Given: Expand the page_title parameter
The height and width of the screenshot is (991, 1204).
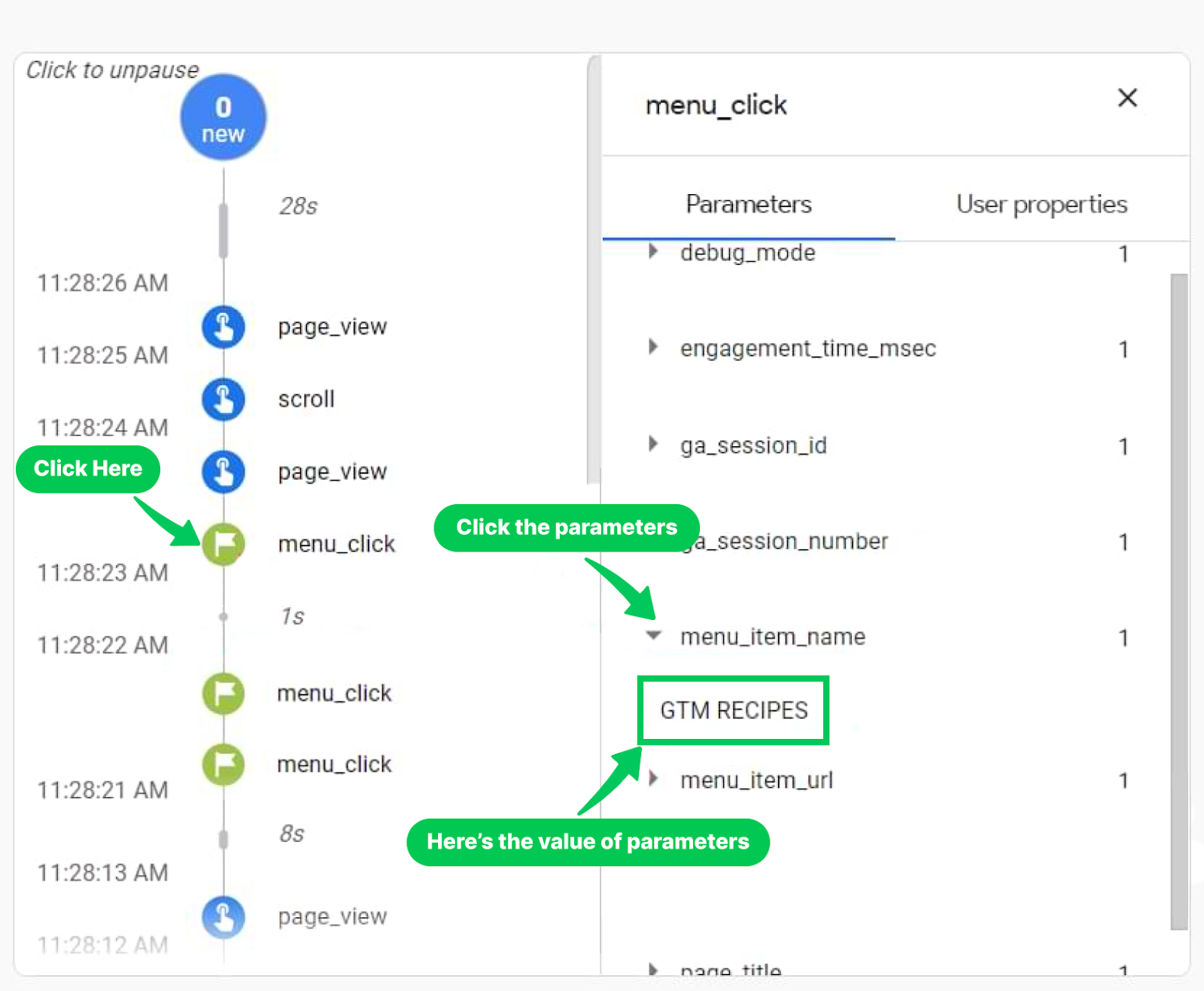Looking at the screenshot, I should 653,971.
